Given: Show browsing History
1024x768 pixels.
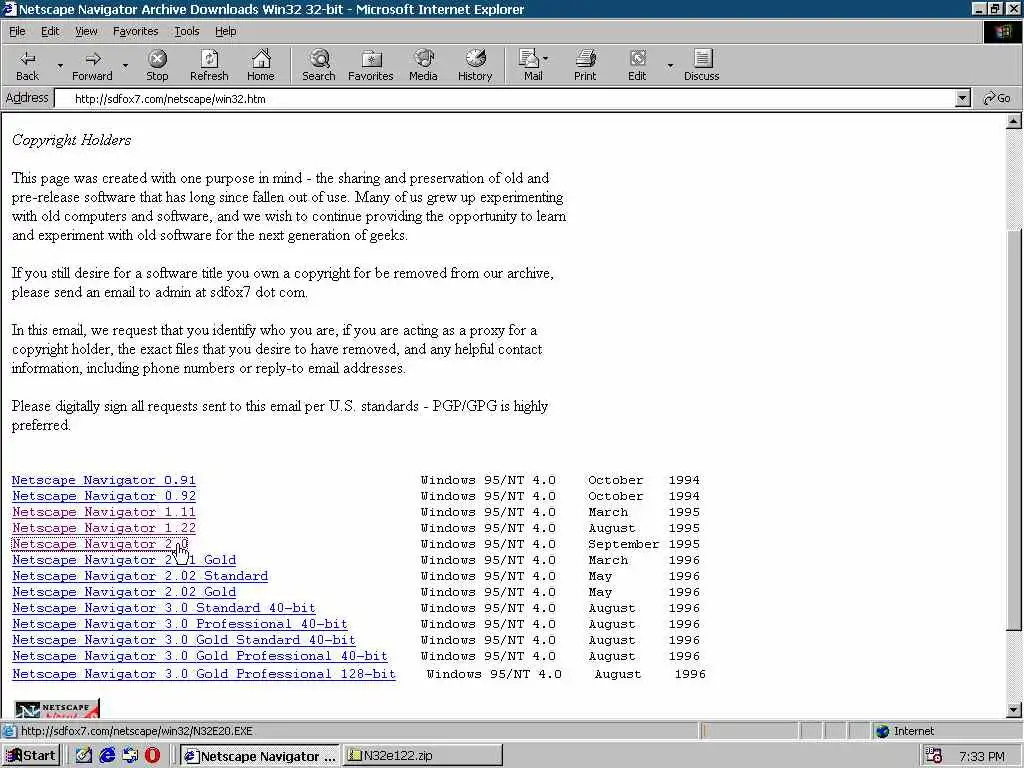Looking at the screenshot, I should pyautogui.click(x=475, y=65).
